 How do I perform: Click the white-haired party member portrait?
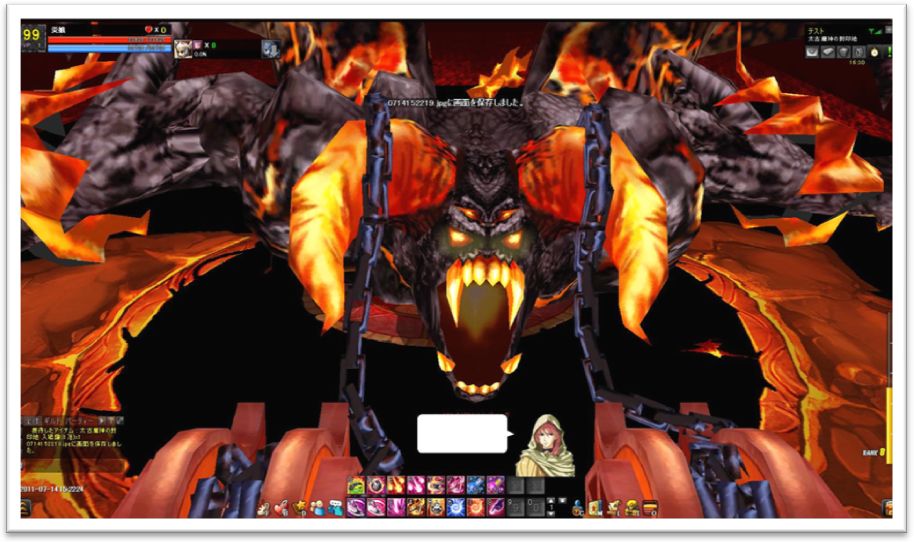pyautogui.click(x=183, y=49)
